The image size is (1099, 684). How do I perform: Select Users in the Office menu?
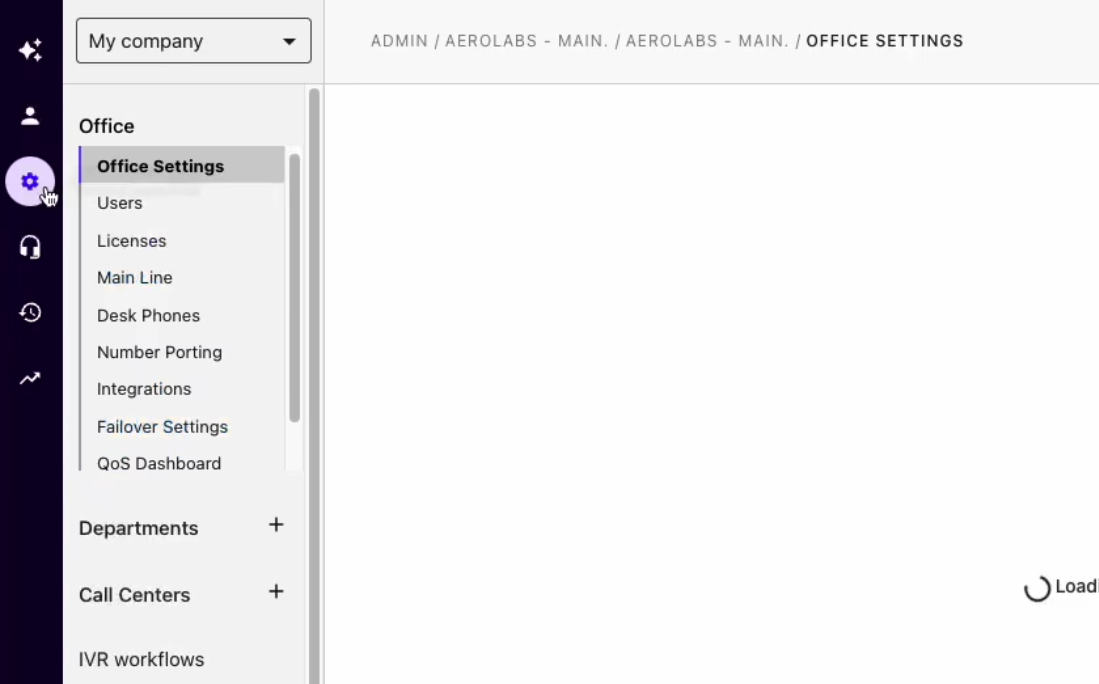click(119, 203)
